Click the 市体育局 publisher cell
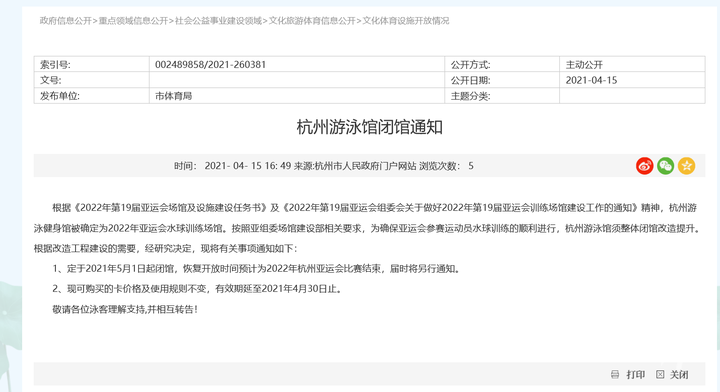 pyautogui.click(x=297, y=95)
